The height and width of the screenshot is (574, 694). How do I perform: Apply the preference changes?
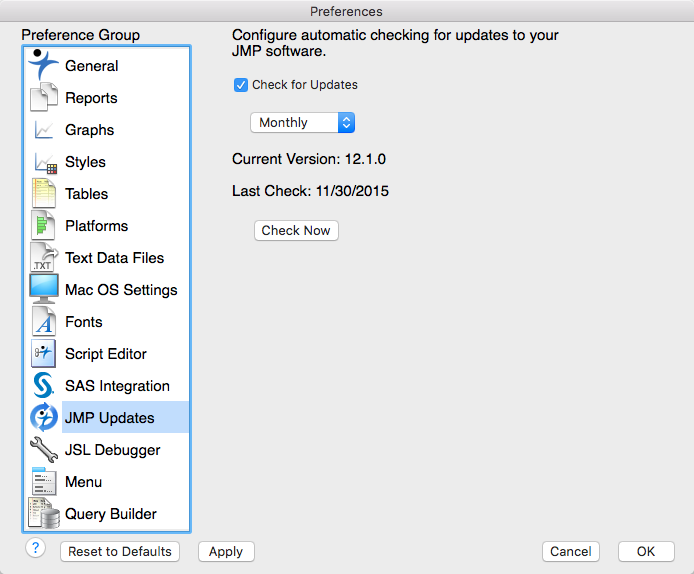coord(226,552)
